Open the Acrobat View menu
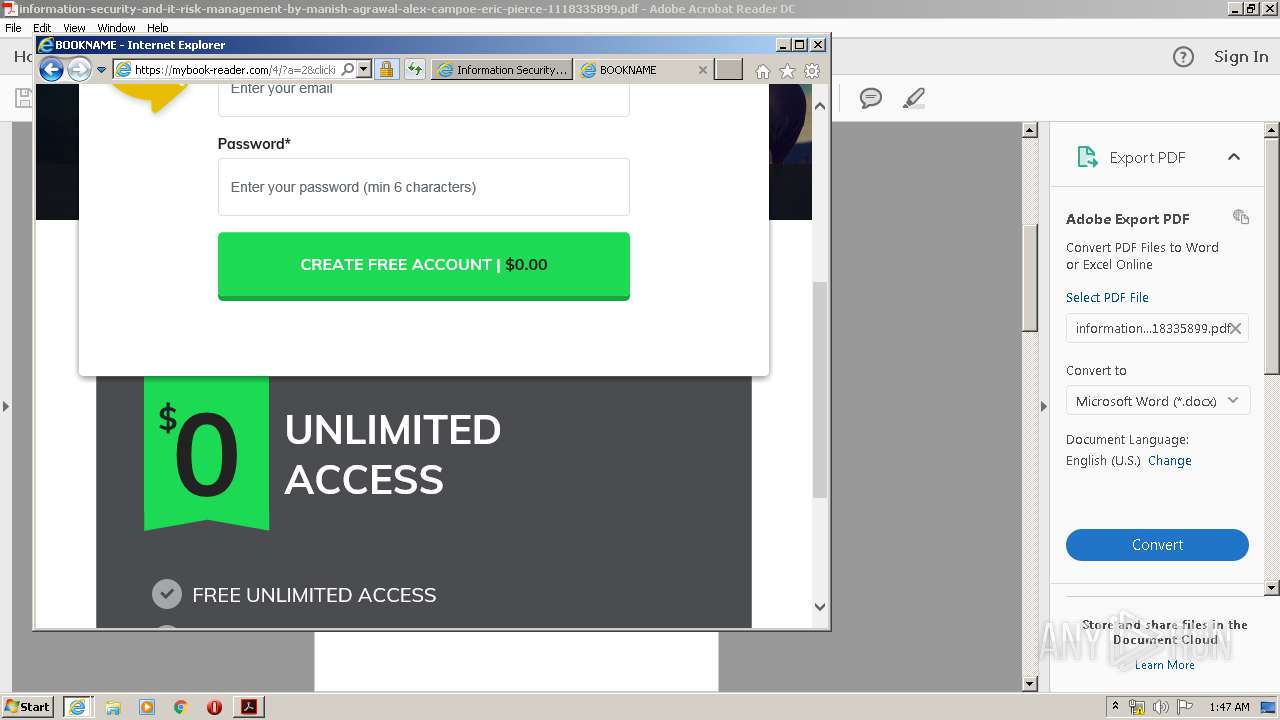This screenshot has height=720, width=1280. [74, 28]
